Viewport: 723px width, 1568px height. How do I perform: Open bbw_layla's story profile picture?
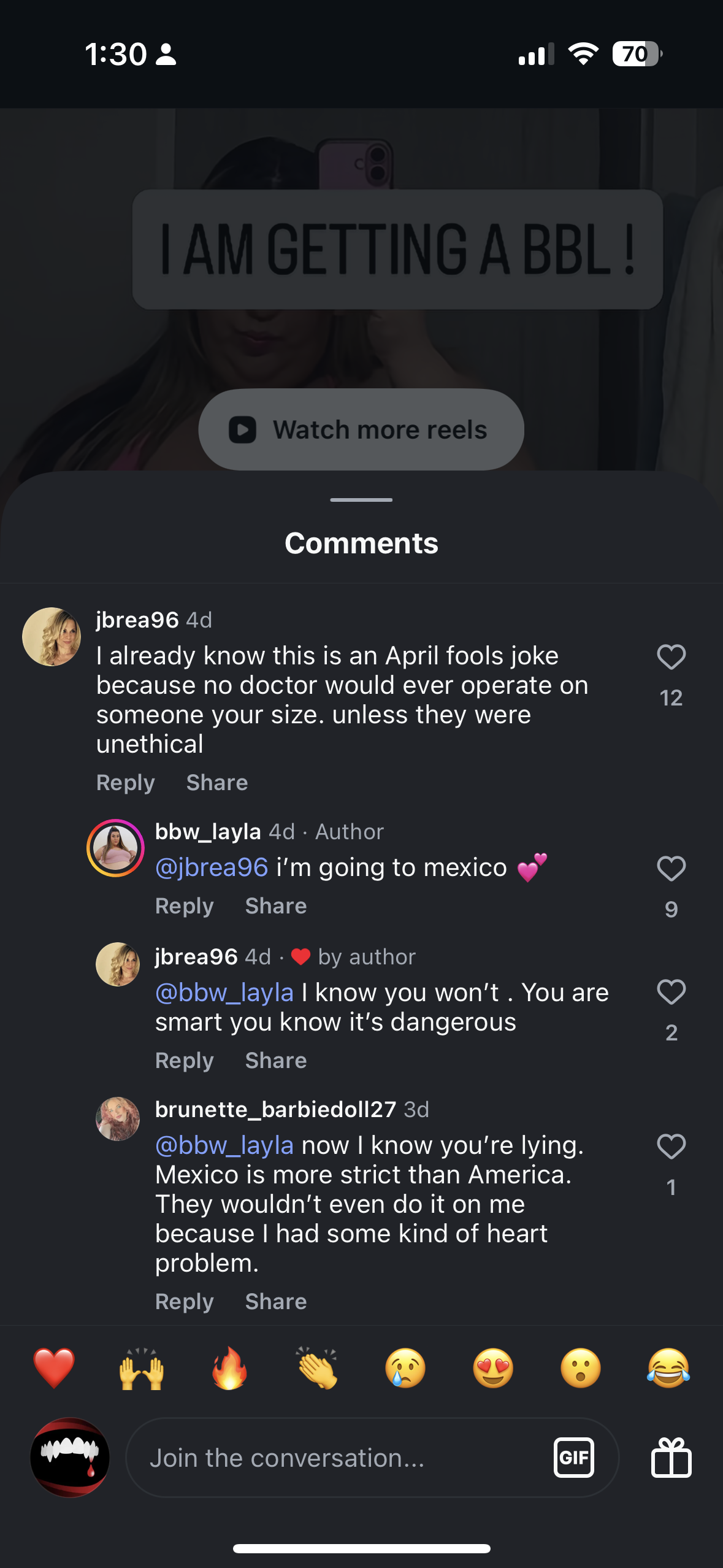pos(115,848)
